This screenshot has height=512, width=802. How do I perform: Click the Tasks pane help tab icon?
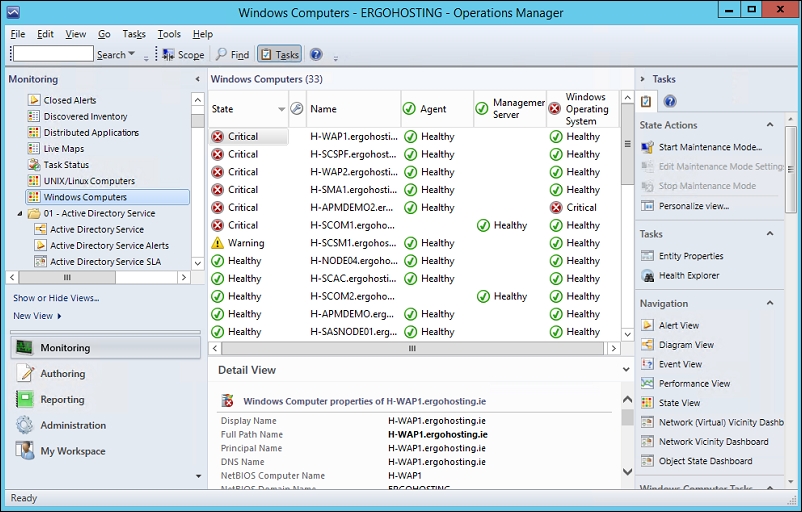(670, 101)
